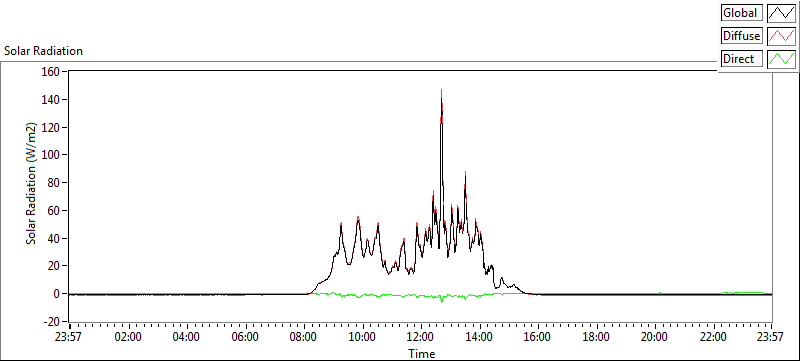Click the 60 y-axis tick label
800x361 pixels.
pyautogui.click(x=54, y=210)
